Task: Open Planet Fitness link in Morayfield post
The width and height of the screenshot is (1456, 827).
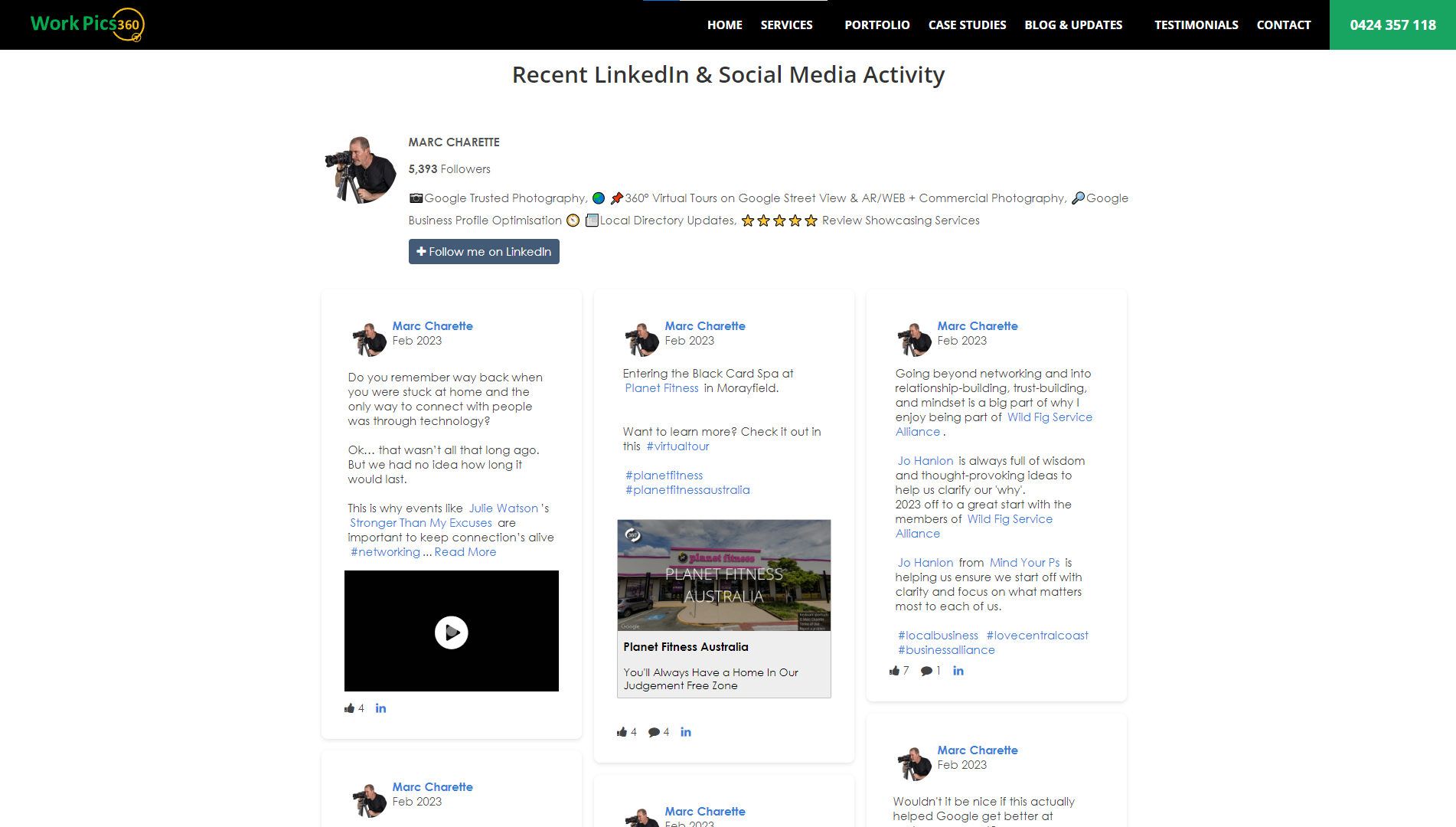Action: (x=661, y=387)
